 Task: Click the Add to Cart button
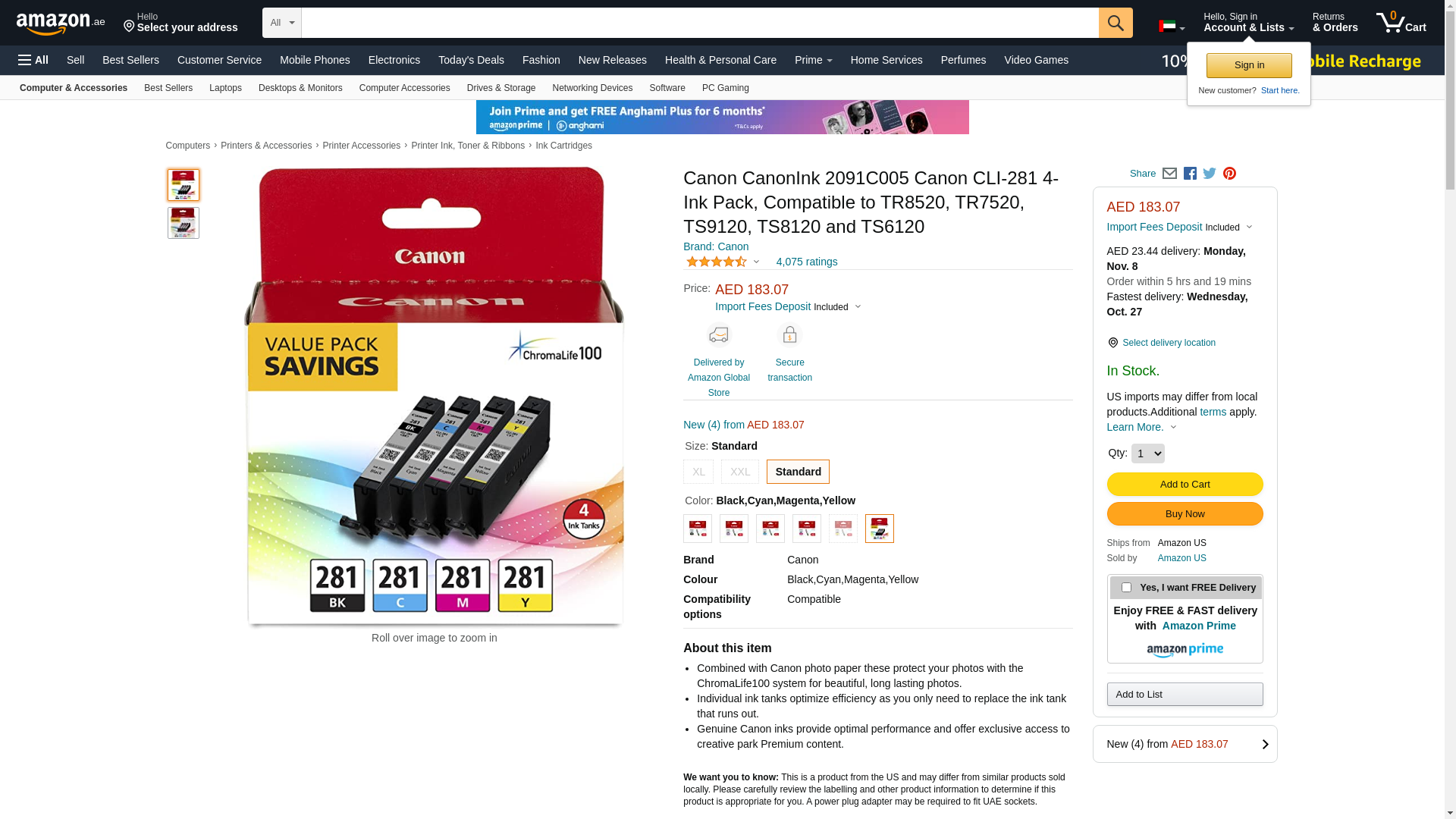point(1185,485)
